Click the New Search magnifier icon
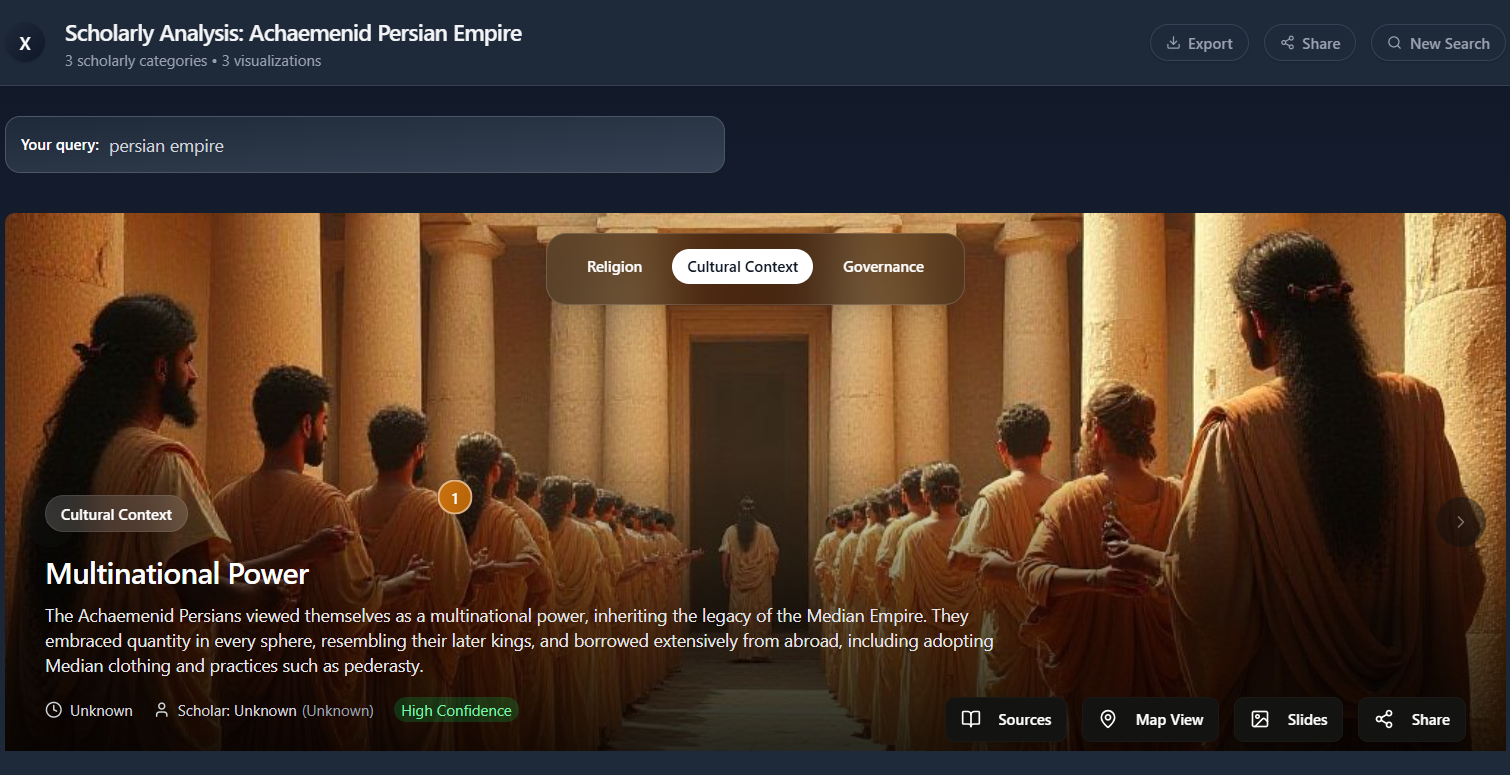 (1394, 43)
